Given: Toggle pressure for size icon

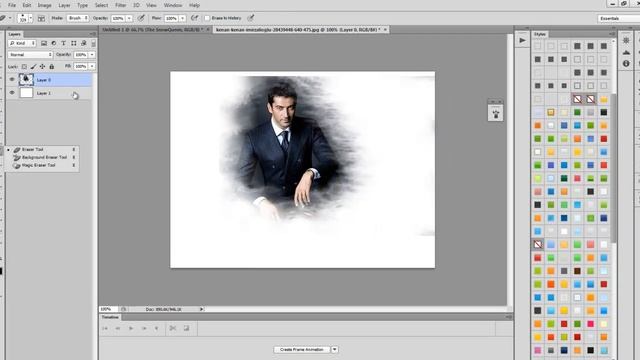Looking at the screenshot, I should point(251,18).
